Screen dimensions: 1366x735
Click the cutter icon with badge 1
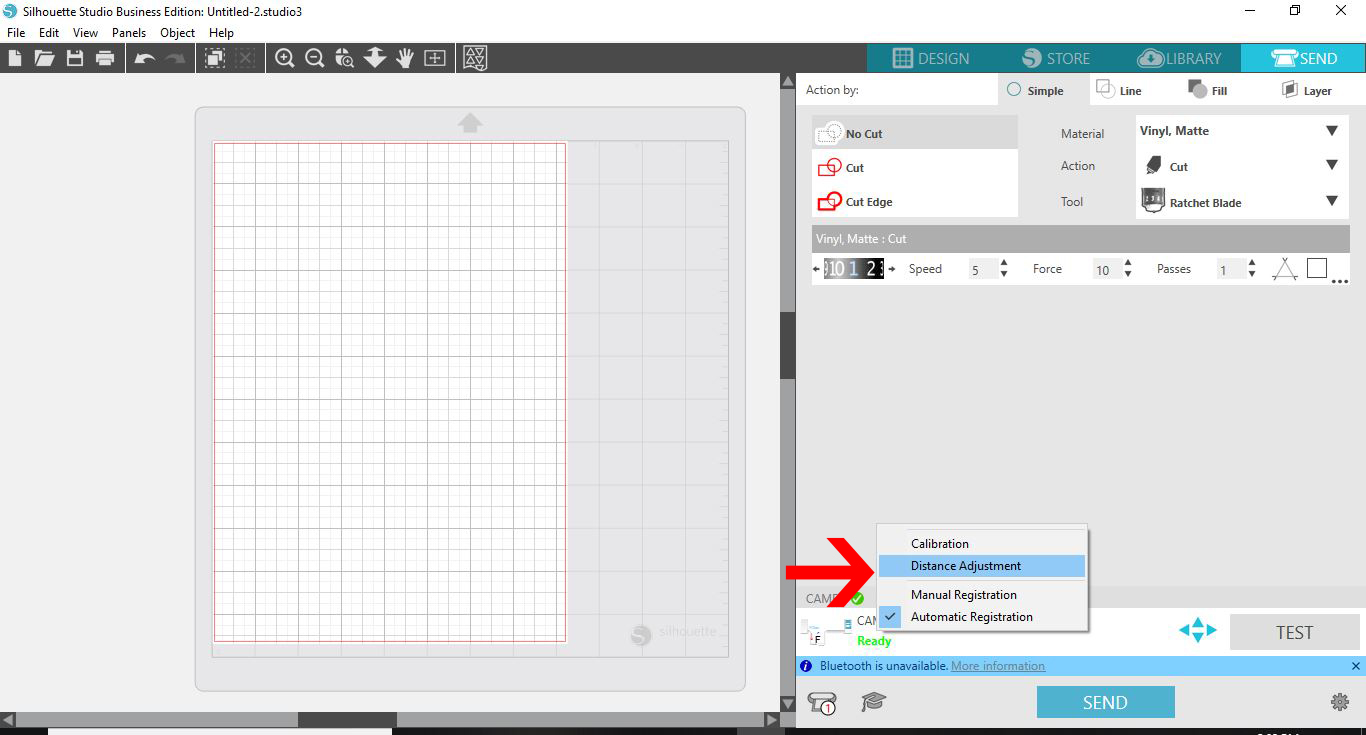tap(822, 702)
